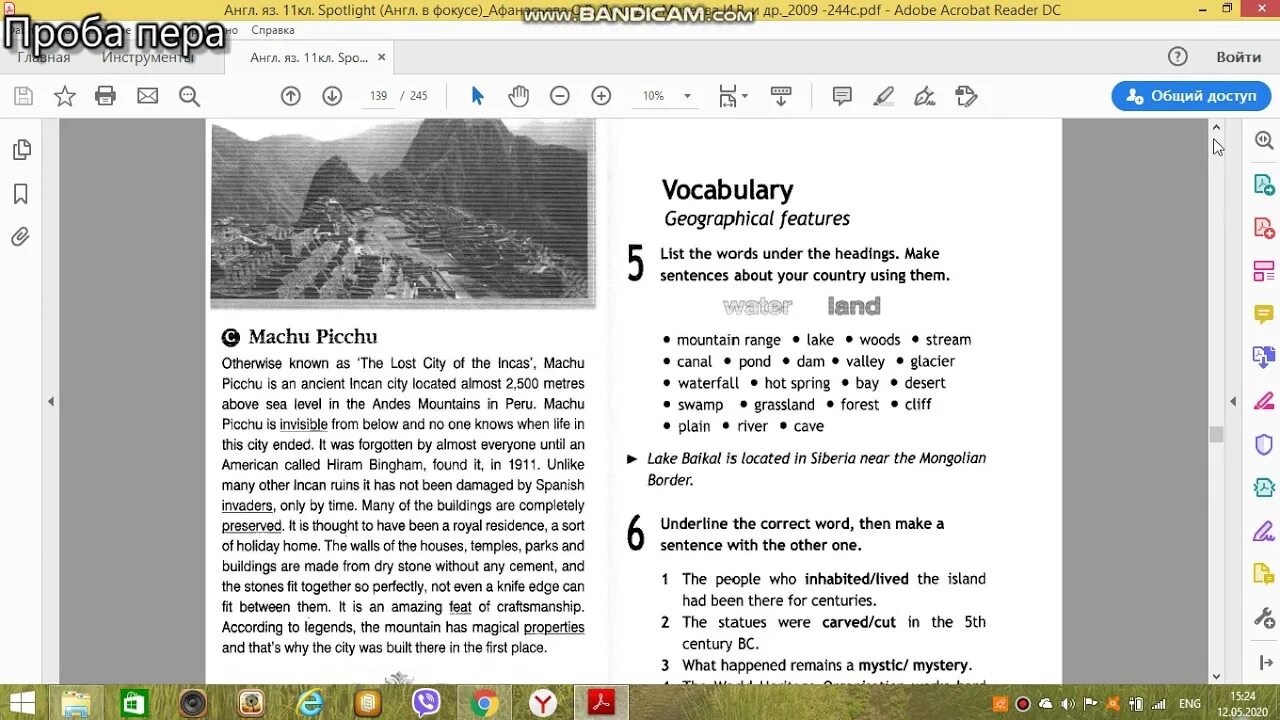1280x720 pixels.
Task: Switch to the Главная tab
Action: (x=44, y=57)
